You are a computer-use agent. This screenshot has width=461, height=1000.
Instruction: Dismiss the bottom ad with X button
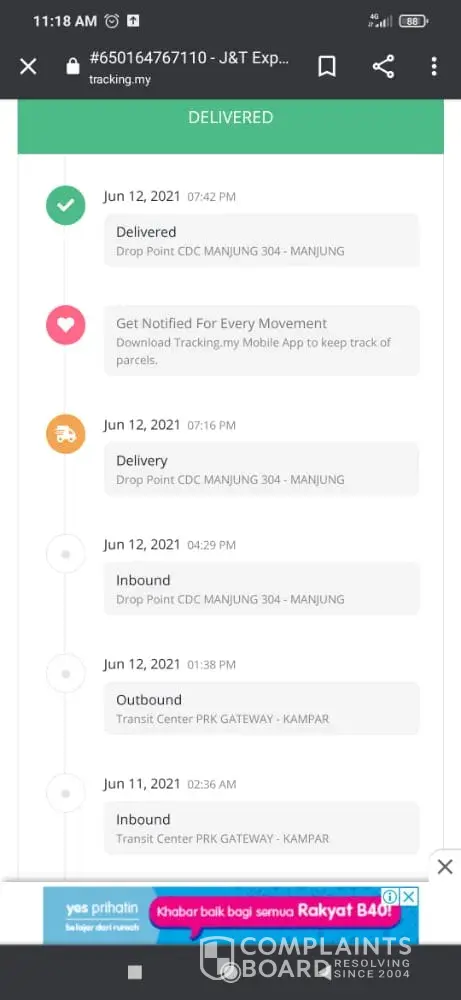click(445, 867)
